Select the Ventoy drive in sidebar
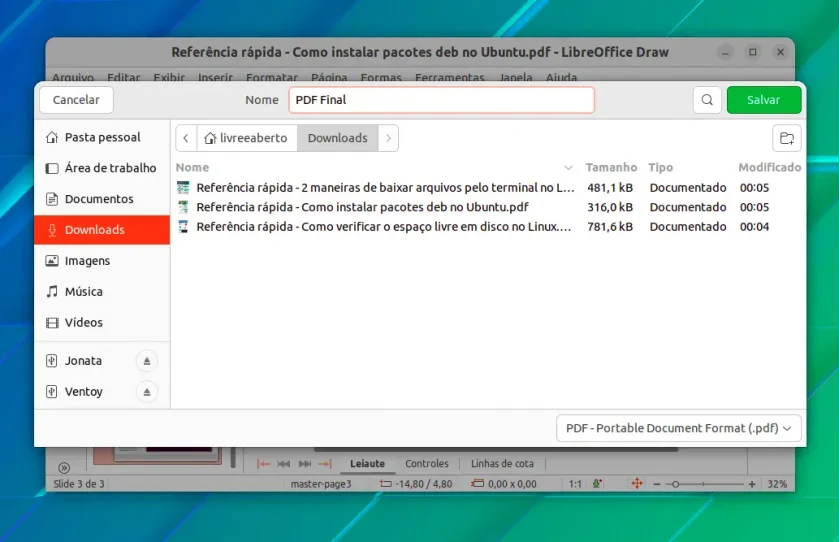 pos(84,392)
